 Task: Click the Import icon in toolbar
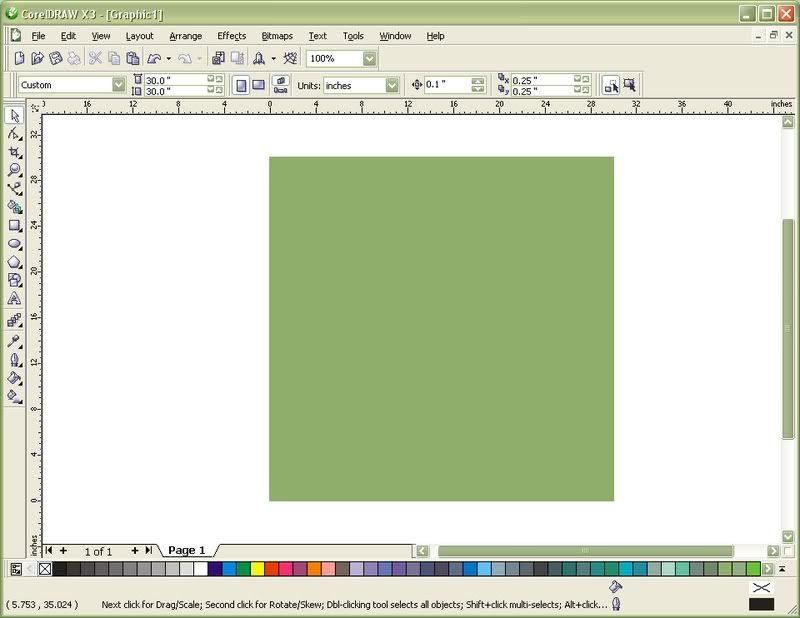click(217, 59)
